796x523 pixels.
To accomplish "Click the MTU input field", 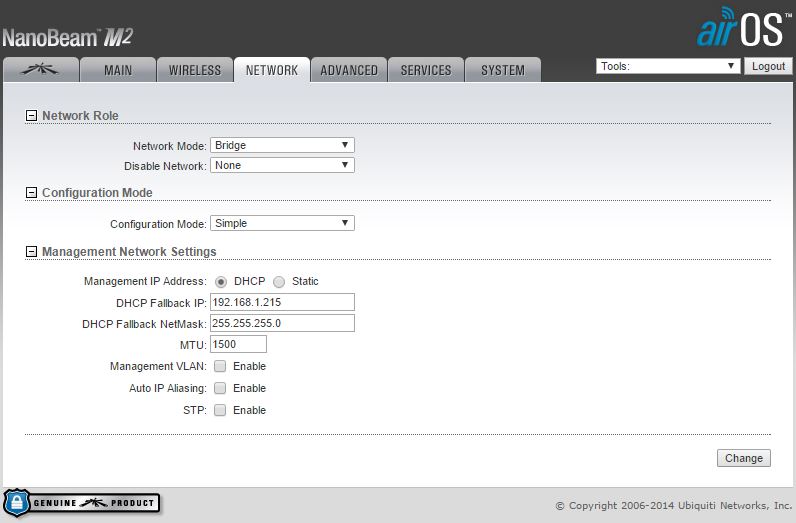I will (238, 344).
